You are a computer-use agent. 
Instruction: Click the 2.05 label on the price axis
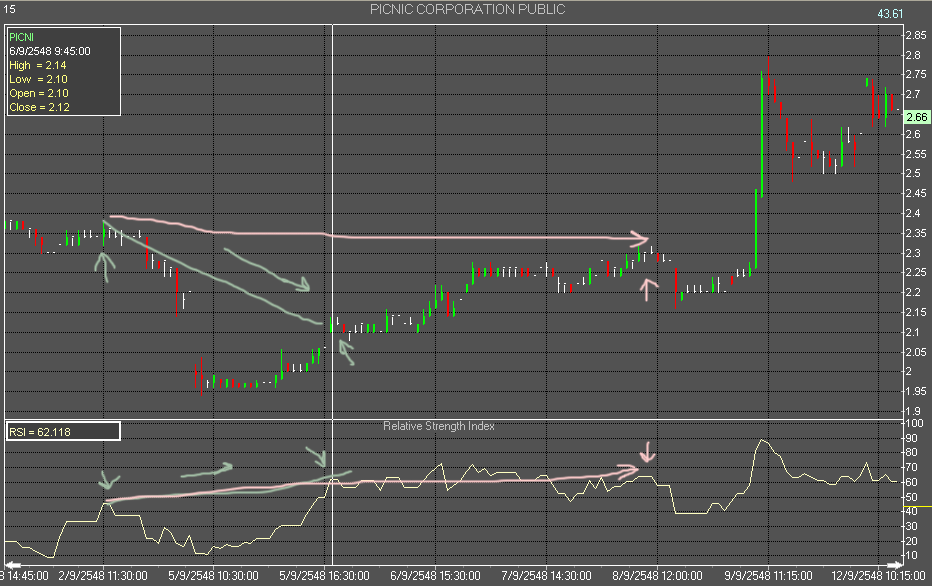pos(916,352)
